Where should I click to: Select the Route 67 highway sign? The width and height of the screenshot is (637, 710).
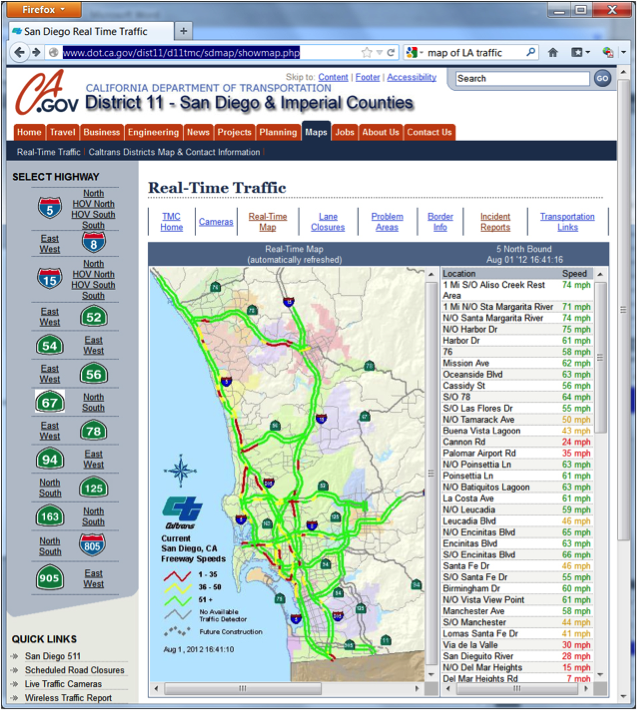[x=50, y=403]
